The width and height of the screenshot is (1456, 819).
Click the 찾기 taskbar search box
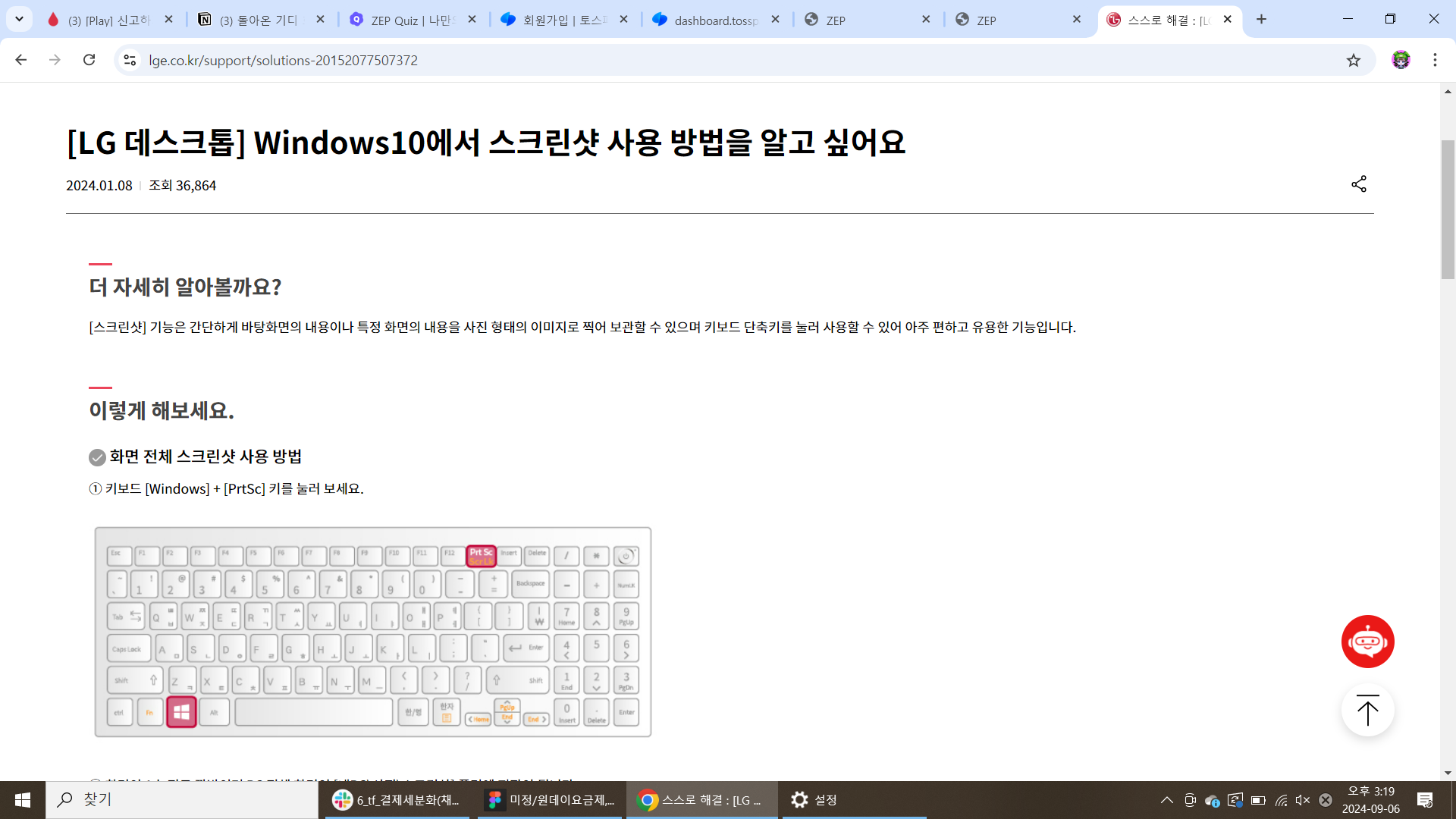coord(182,800)
